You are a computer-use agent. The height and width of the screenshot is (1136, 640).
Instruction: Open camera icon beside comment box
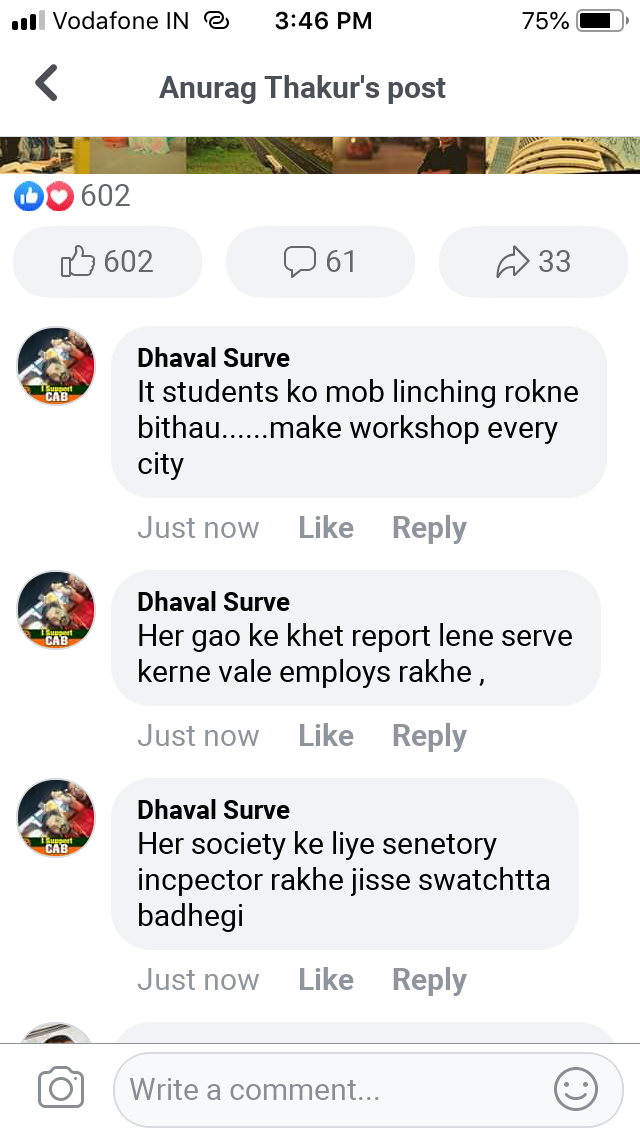(x=60, y=1089)
